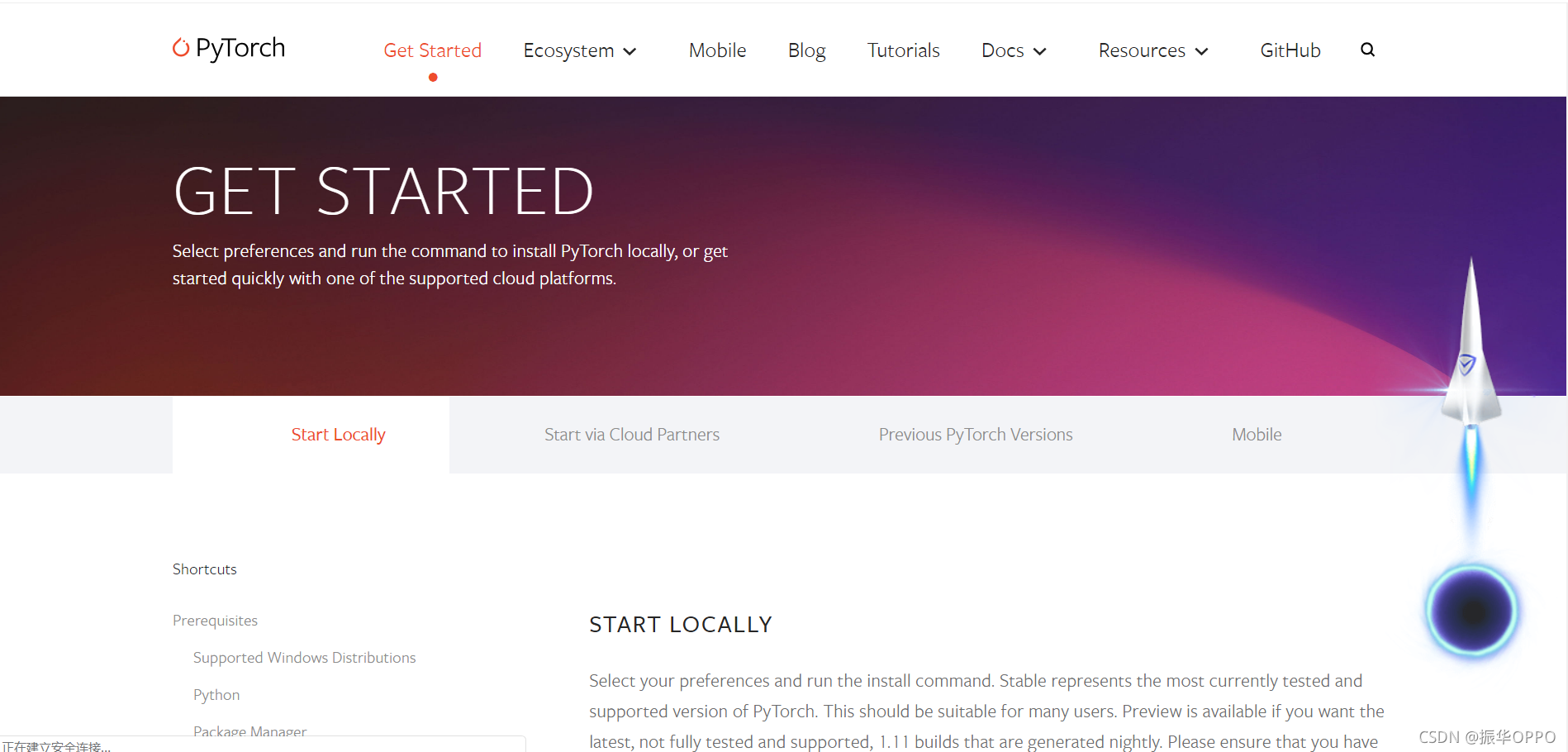The height and width of the screenshot is (752, 1568).
Task: Switch to Previous PyTorch Versions tab
Action: tap(976, 435)
